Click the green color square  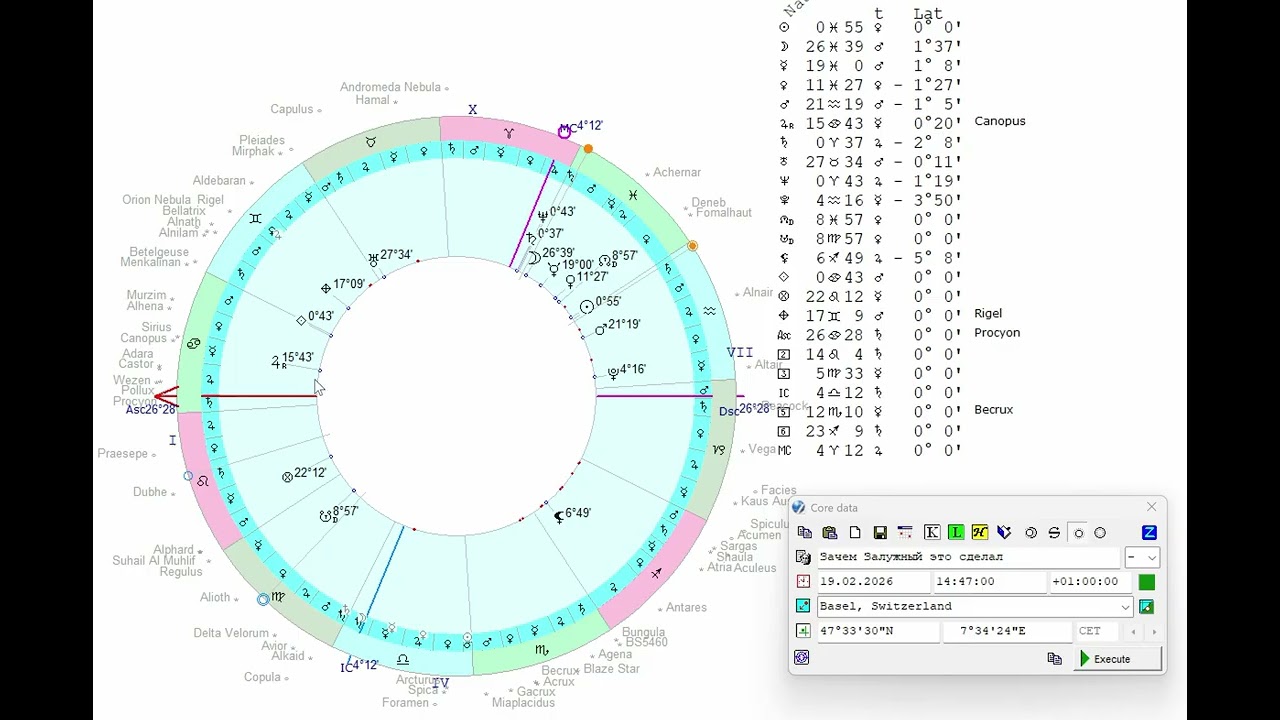(1147, 581)
